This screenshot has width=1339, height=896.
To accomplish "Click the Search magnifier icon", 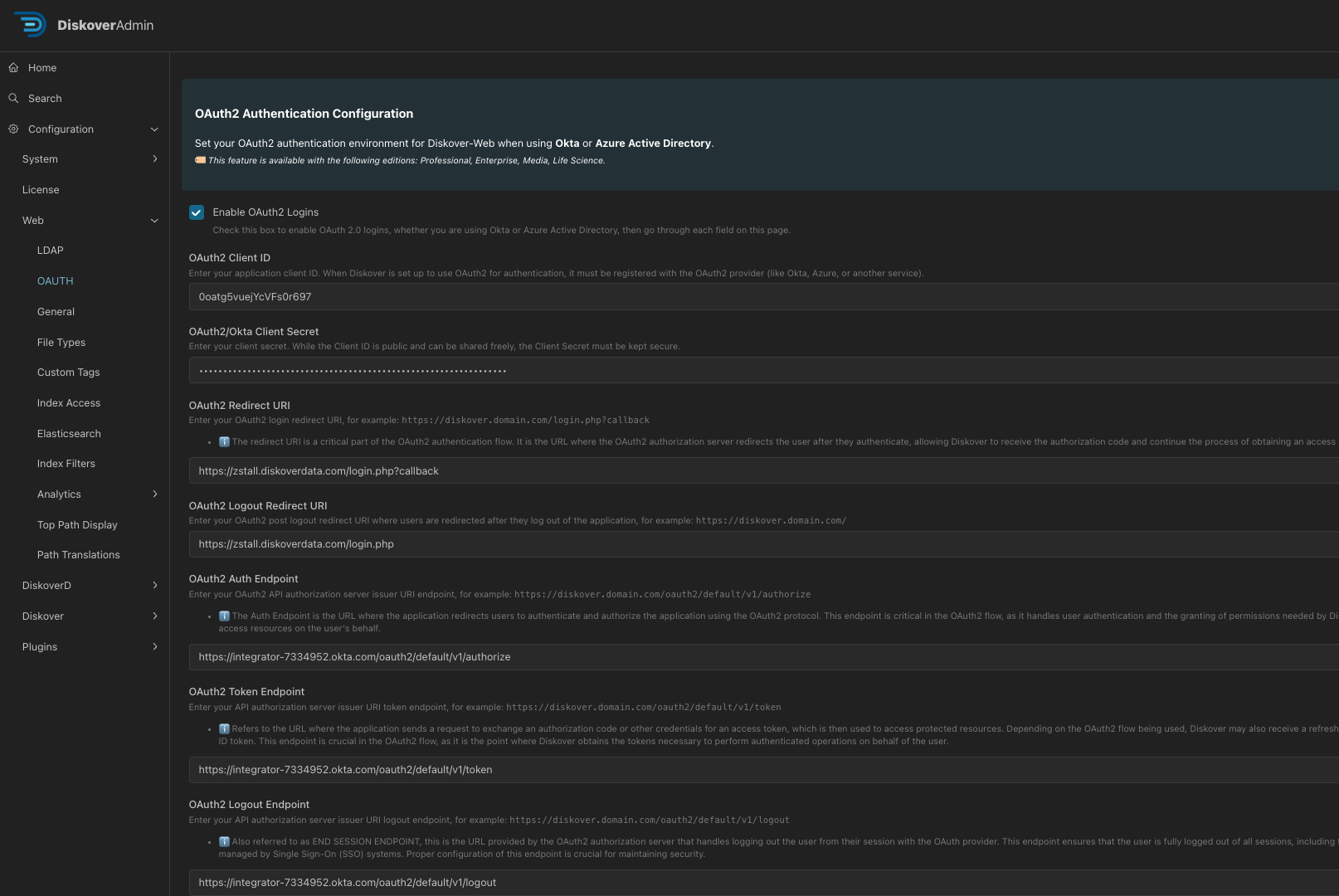I will [13, 98].
